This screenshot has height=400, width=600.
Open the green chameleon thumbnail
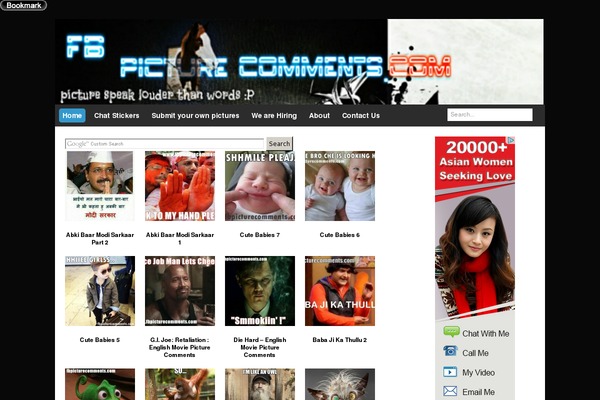click(100, 384)
